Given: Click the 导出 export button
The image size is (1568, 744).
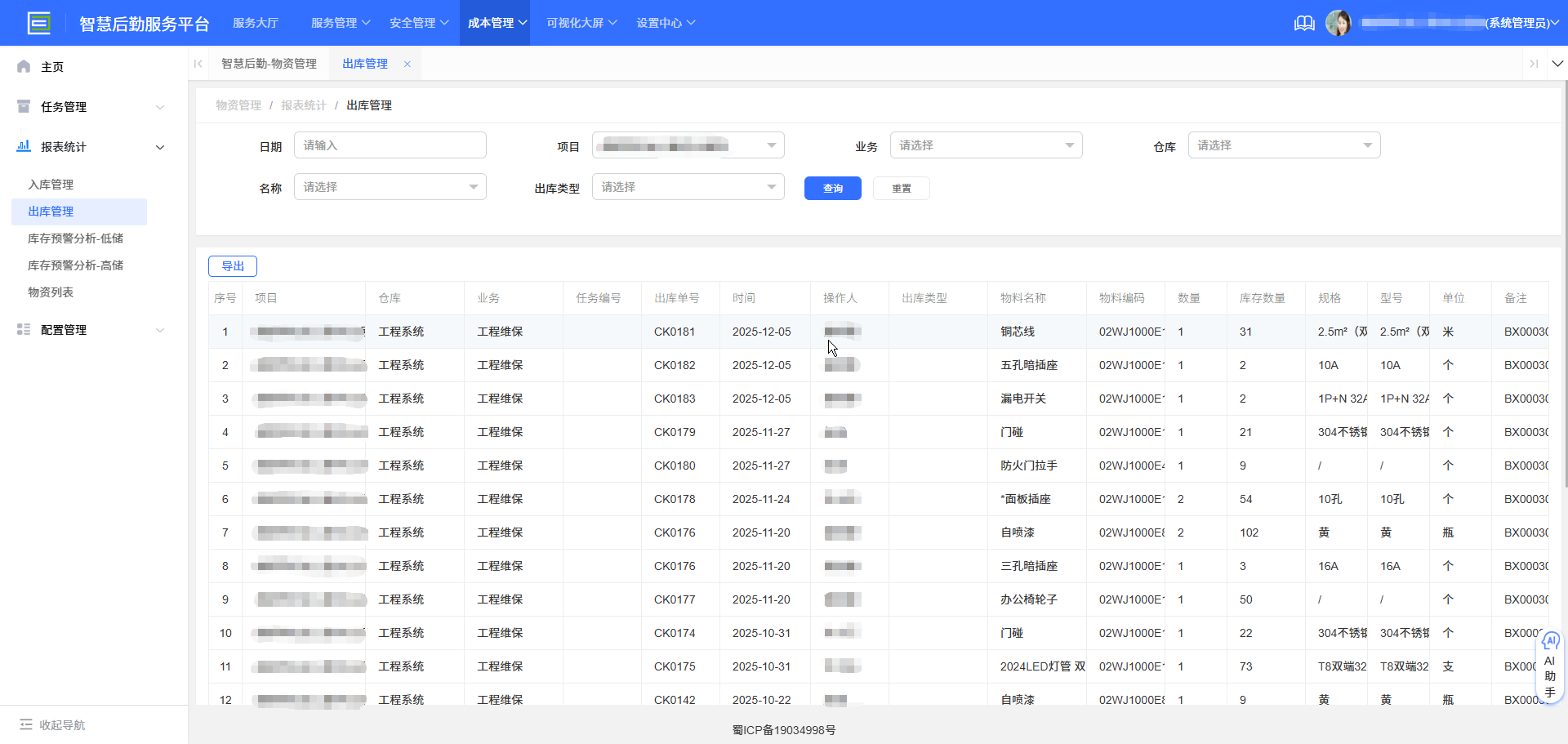Looking at the screenshot, I should click(x=232, y=265).
